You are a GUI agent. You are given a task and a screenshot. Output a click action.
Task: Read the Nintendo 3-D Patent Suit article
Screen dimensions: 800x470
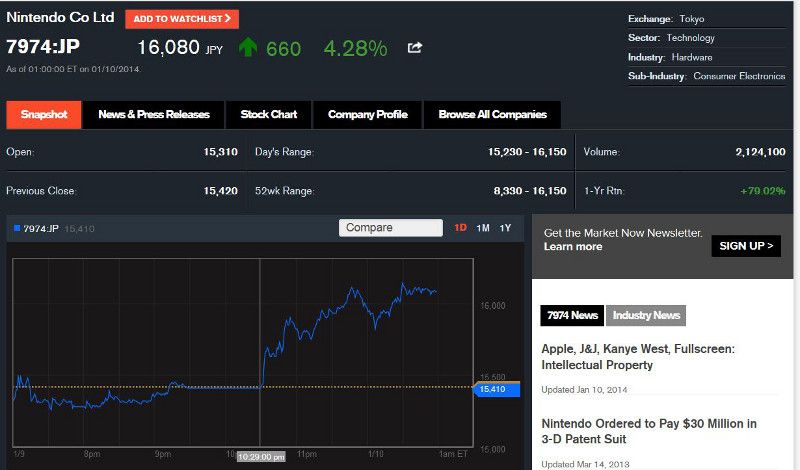click(x=648, y=431)
